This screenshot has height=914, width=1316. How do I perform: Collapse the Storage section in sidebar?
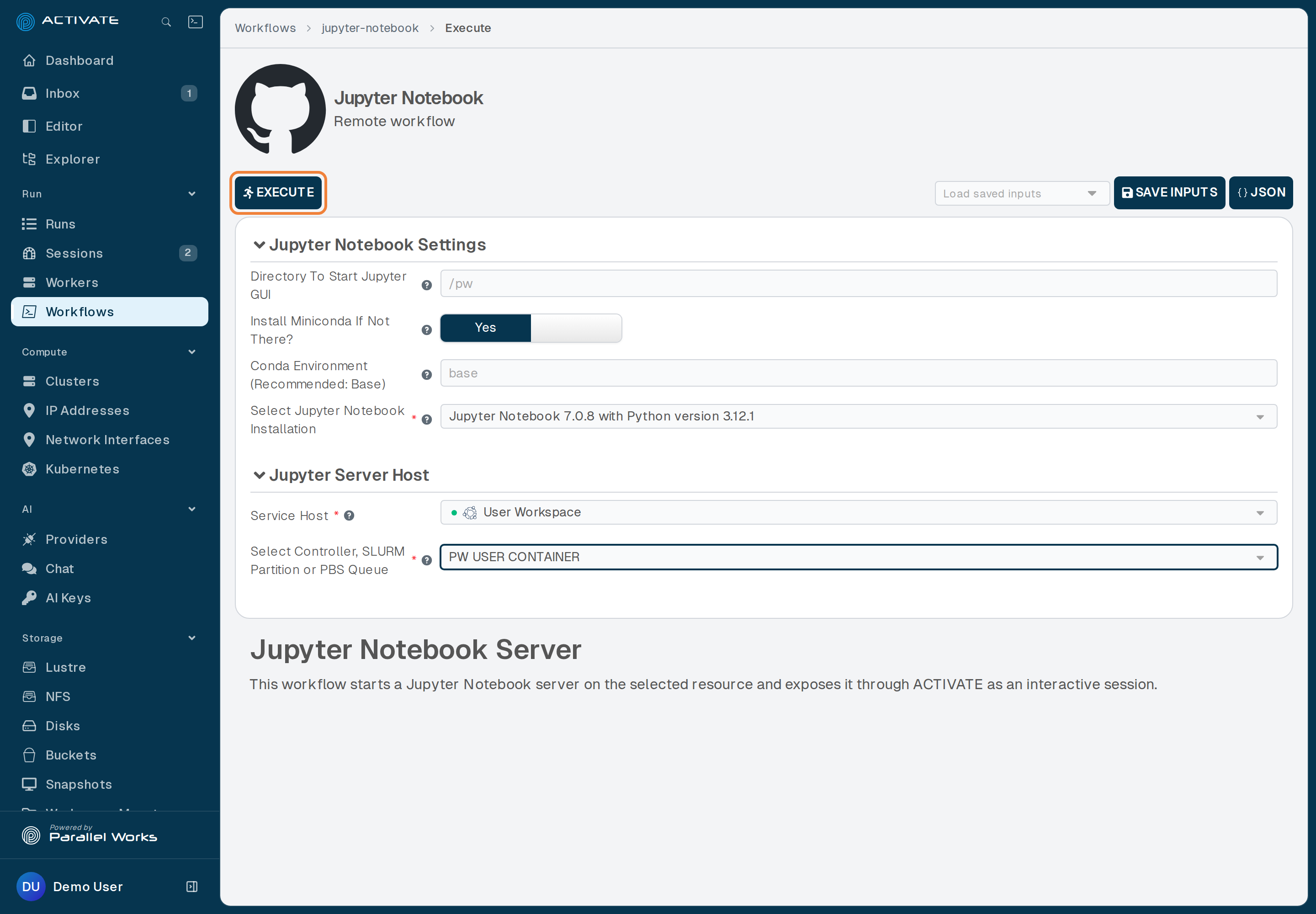tap(192, 638)
